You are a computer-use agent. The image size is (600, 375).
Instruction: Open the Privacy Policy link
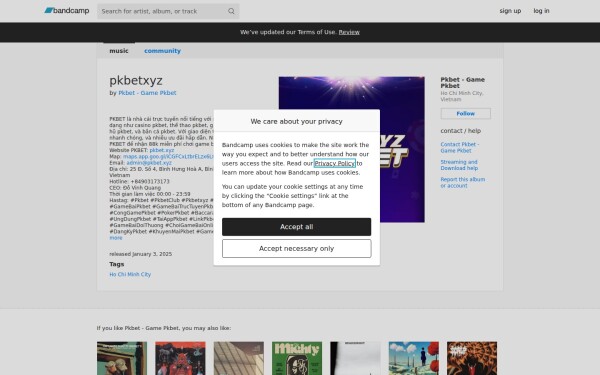[x=334, y=163]
